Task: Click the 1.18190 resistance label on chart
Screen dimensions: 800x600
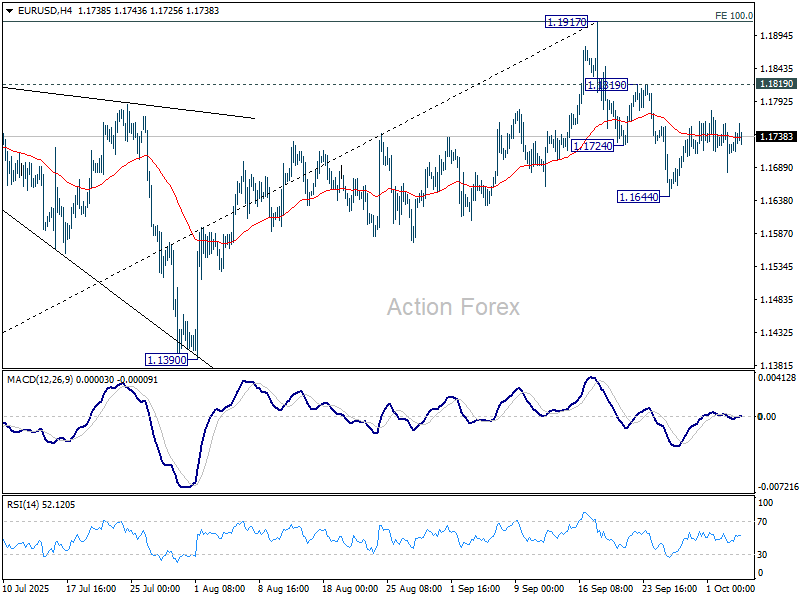Action: pyautogui.click(x=605, y=86)
